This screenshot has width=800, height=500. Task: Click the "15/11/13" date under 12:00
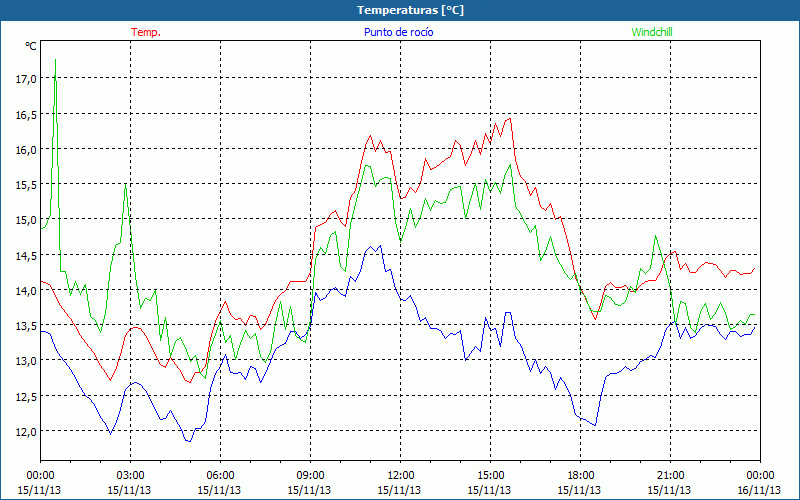[399, 490]
